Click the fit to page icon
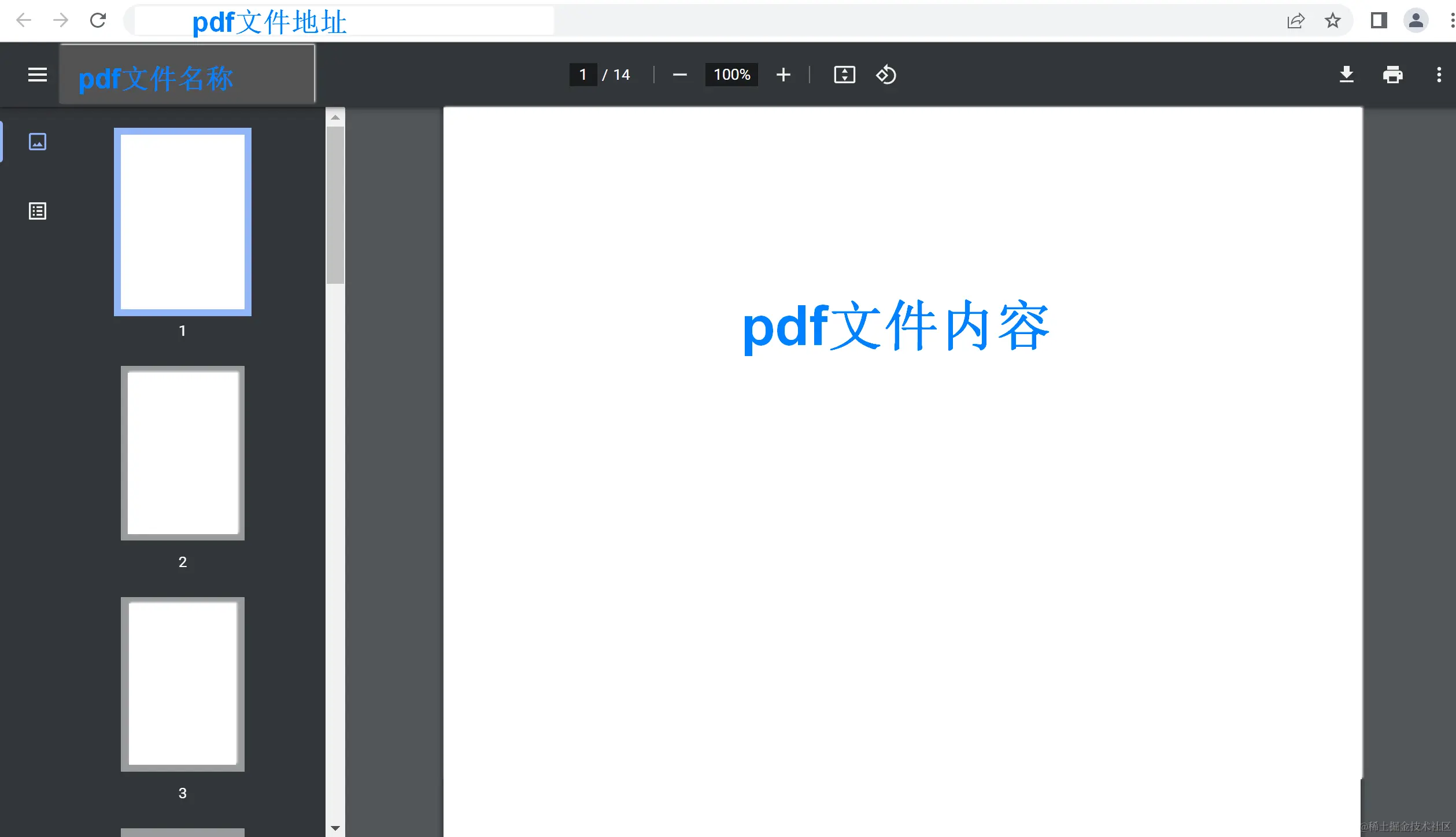1456x837 pixels. click(844, 75)
